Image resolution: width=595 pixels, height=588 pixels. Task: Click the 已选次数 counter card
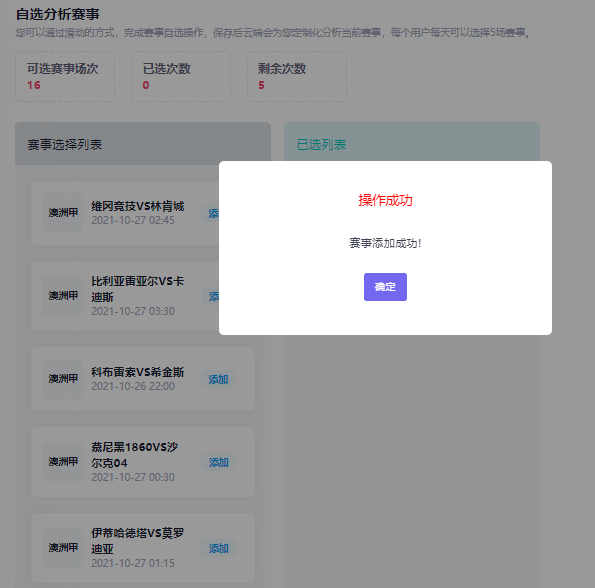coord(181,77)
